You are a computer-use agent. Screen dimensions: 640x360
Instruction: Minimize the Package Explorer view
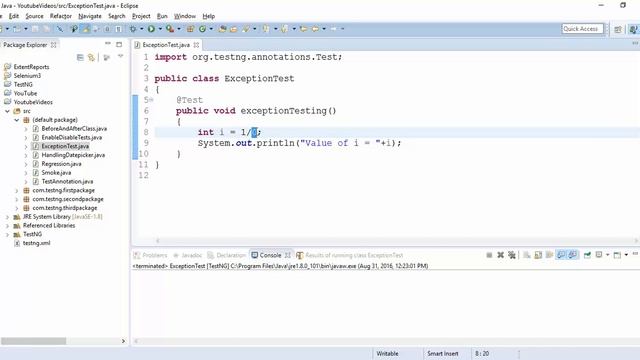tap(108, 44)
